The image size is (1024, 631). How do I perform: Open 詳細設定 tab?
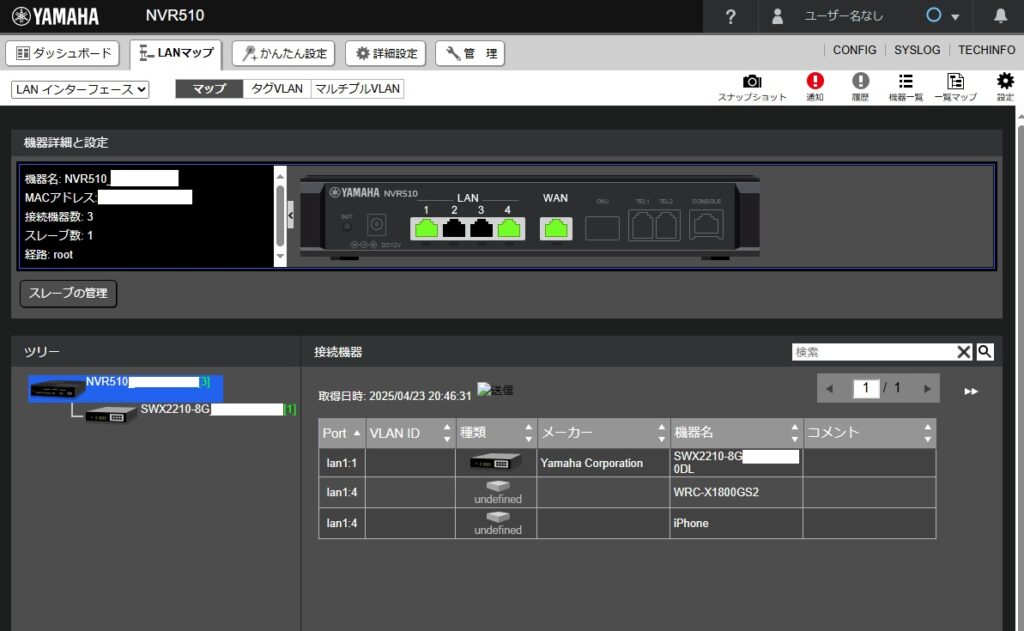click(x=385, y=53)
